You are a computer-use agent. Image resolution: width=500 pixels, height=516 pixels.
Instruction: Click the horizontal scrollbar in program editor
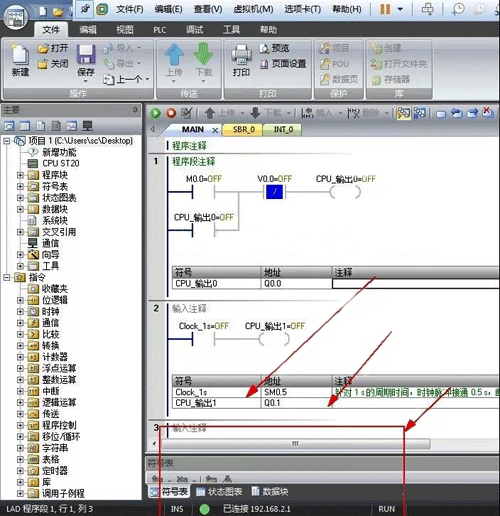tap(295, 444)
